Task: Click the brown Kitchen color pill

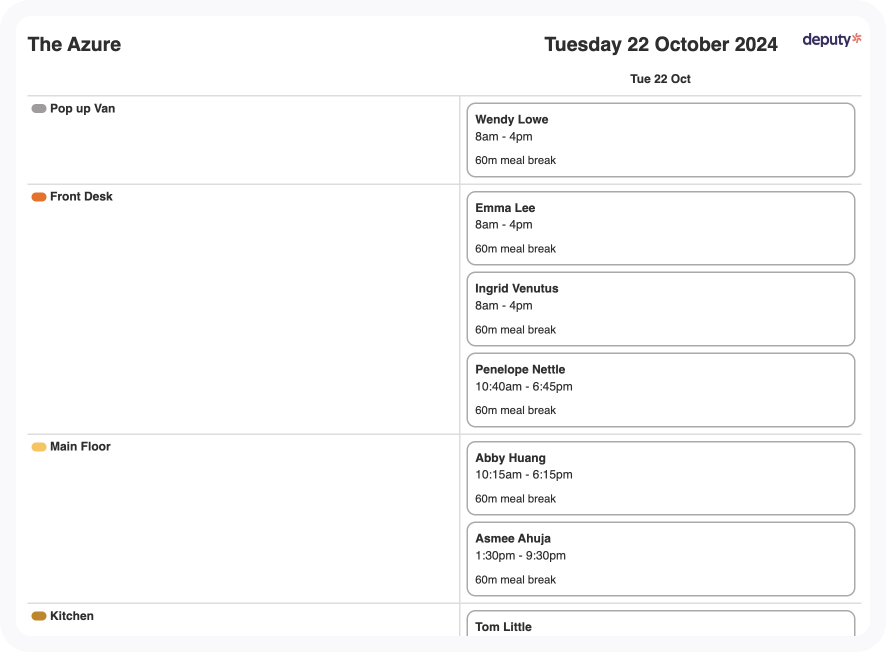Action: [x=39, y=616]
